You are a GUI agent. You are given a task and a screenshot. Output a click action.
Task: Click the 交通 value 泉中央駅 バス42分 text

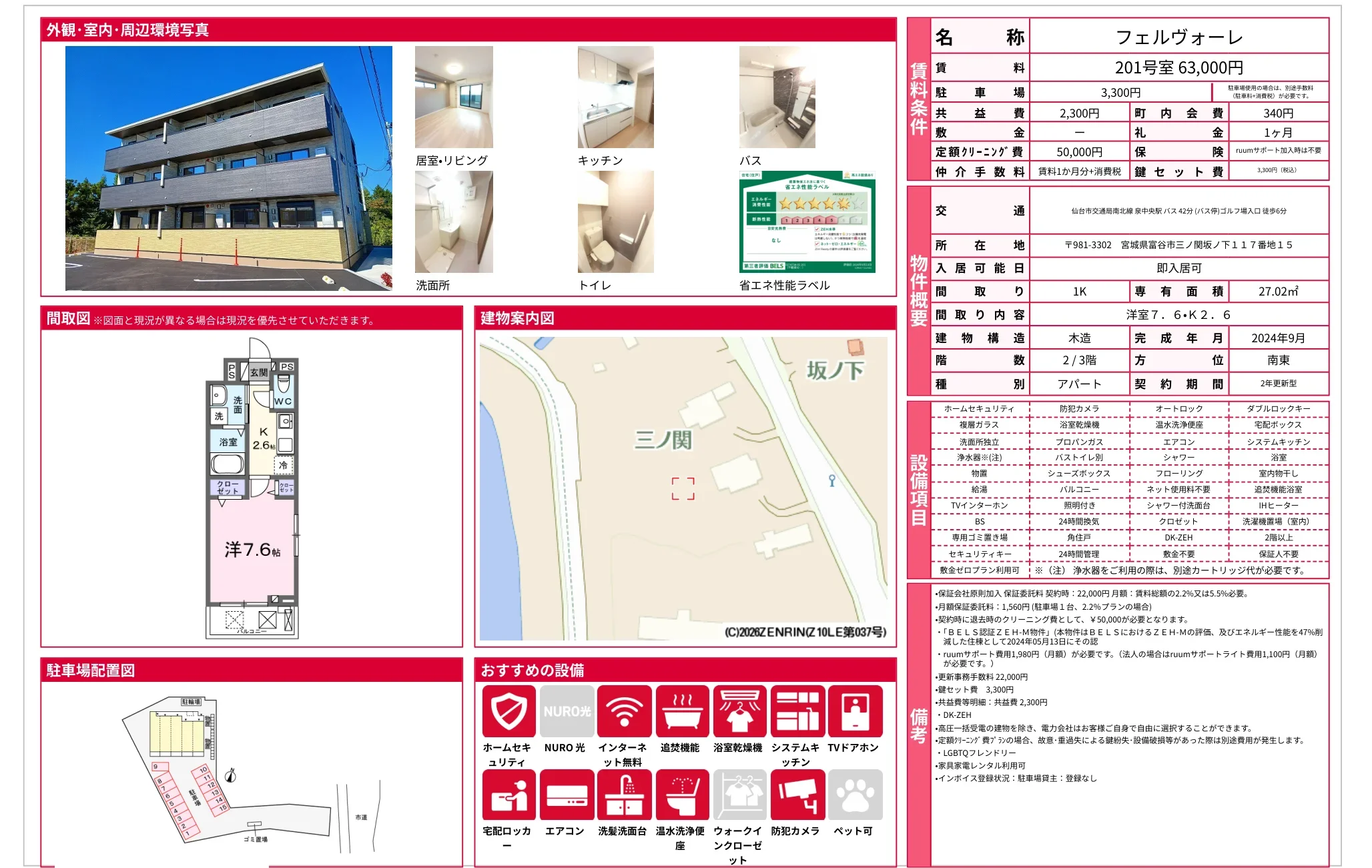click(x=1178, y=211)
